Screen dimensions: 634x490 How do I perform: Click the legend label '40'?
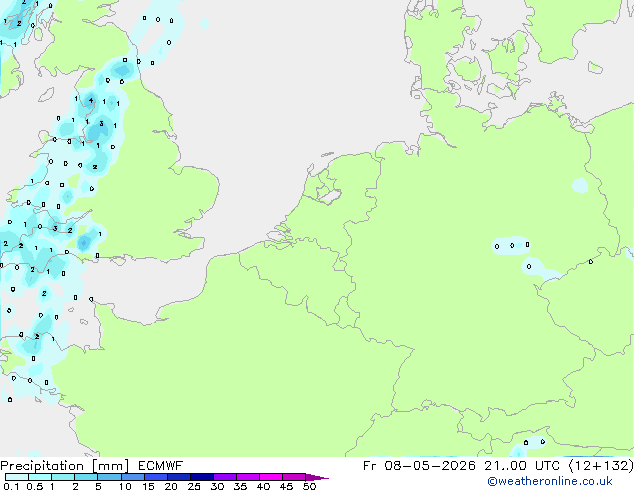click(263, 486)
